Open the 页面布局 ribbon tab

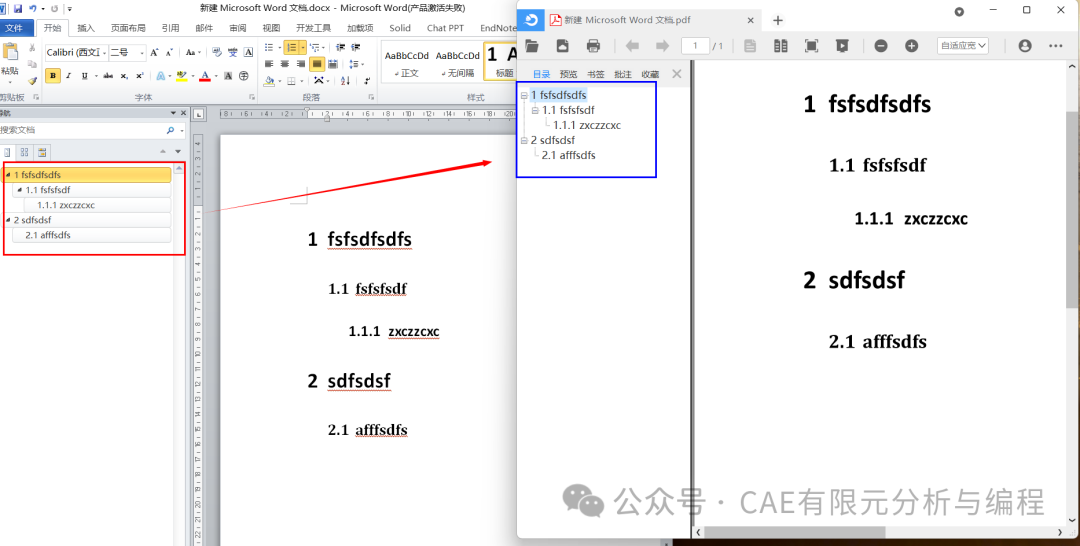(128, 28)
